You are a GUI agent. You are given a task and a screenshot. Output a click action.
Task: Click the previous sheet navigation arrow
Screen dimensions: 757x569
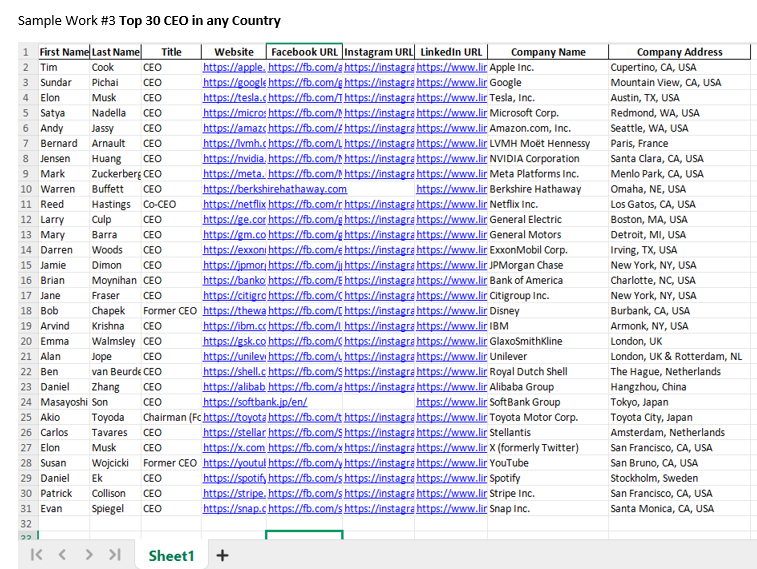tap(62, 555)
